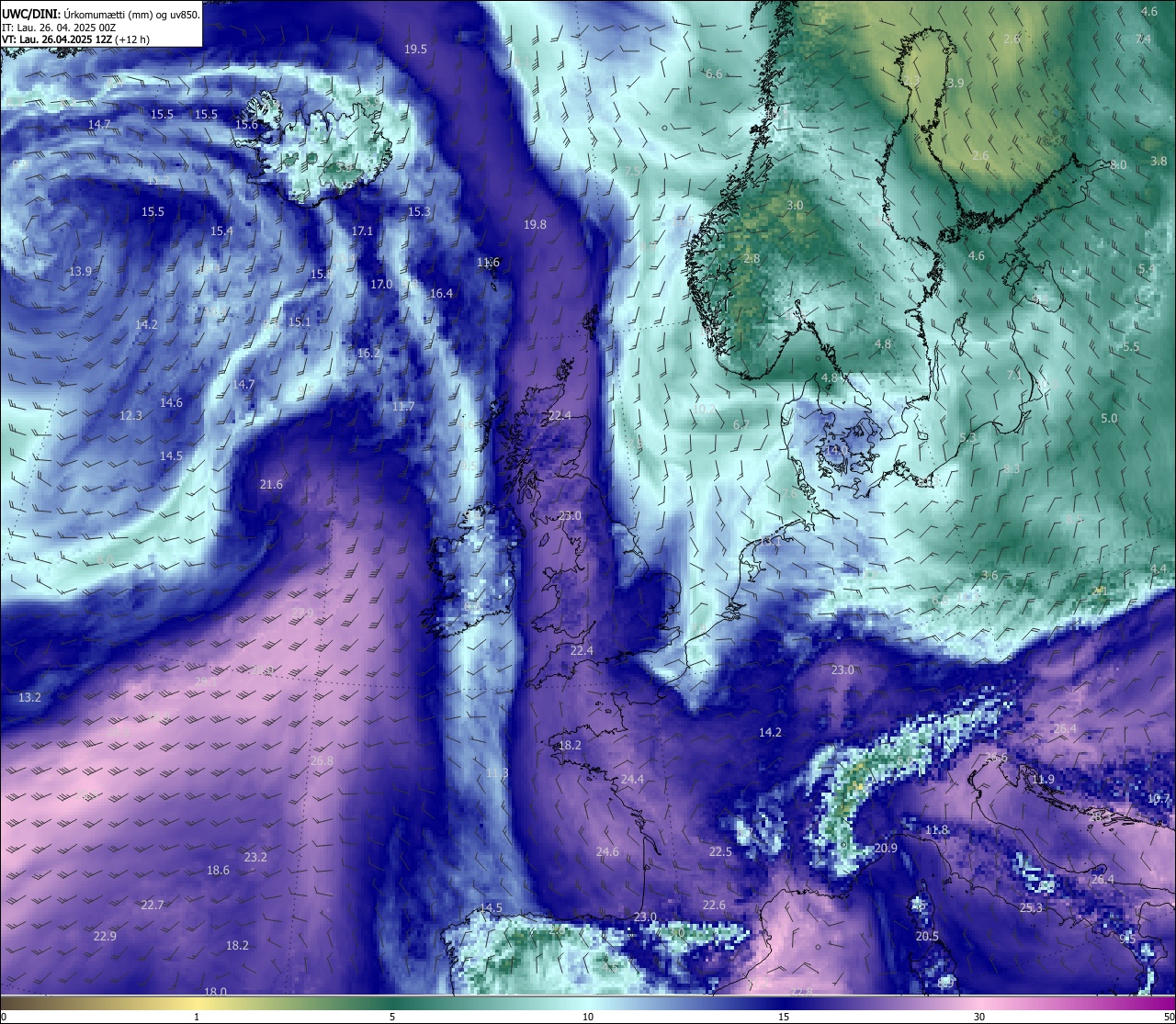Screen dimensions: 1176x1024
Task: Click the color scale tick label 30
Action: [979, 1017]
